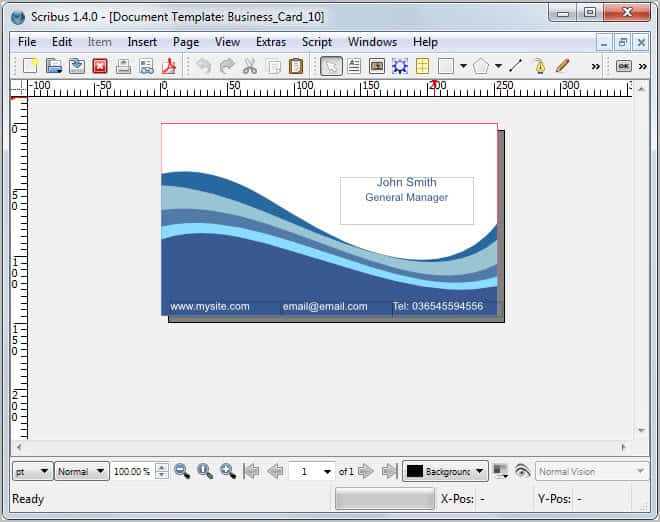Click the Tel: 036545594556 text
The width and height of the screenshot is (660, 522).
(438, 306)
